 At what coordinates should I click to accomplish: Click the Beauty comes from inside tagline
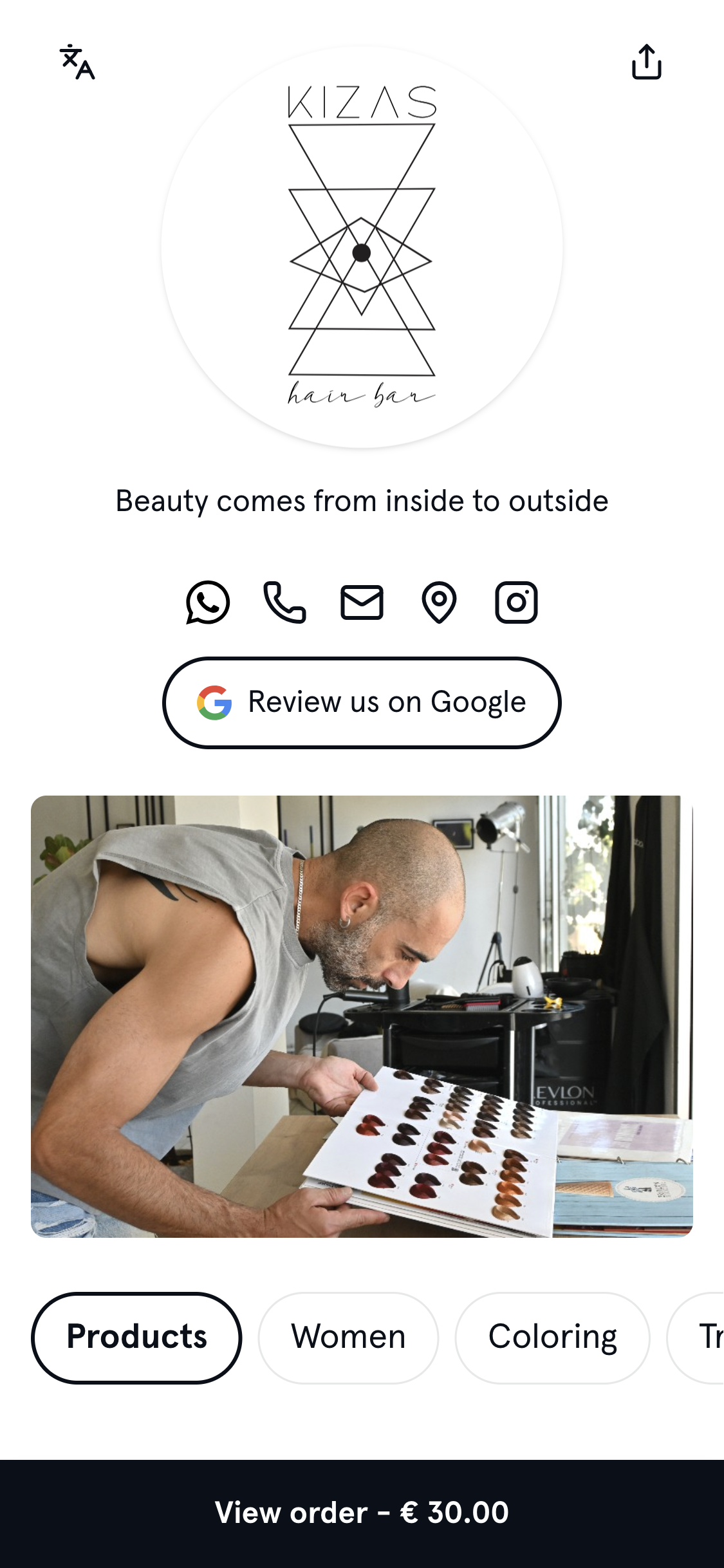362,501
